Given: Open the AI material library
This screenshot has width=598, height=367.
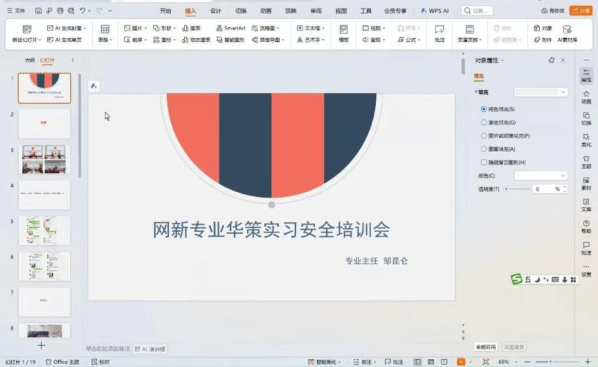Looking at the screenshot, I should tap(567, 33).
